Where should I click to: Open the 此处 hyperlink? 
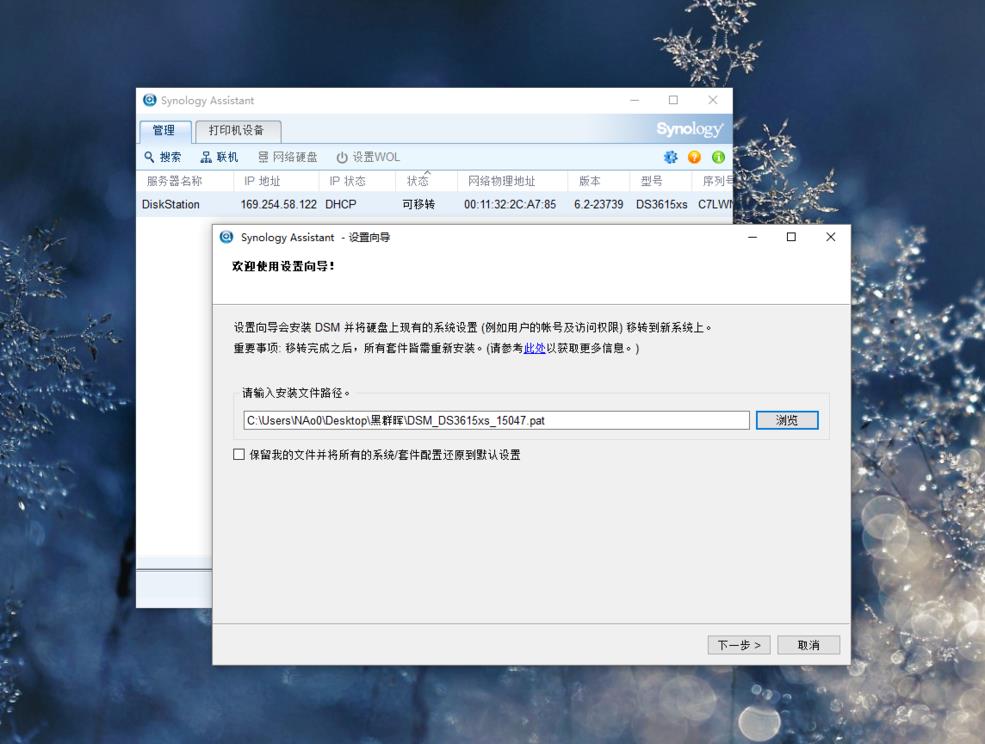coord(531,348)
